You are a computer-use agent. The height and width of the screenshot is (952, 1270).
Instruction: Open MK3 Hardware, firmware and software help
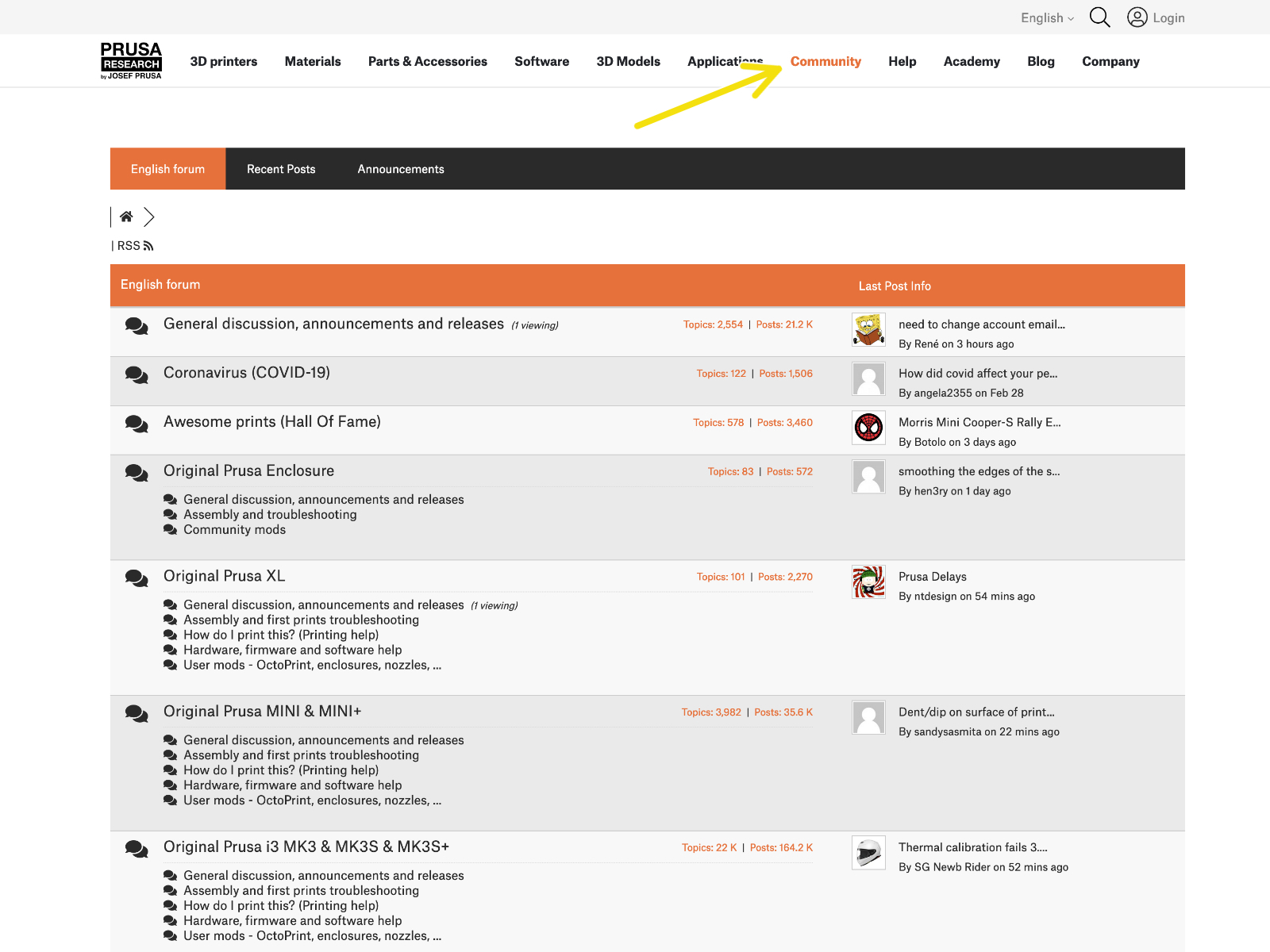pyautogui.click(x=292, y=921)
